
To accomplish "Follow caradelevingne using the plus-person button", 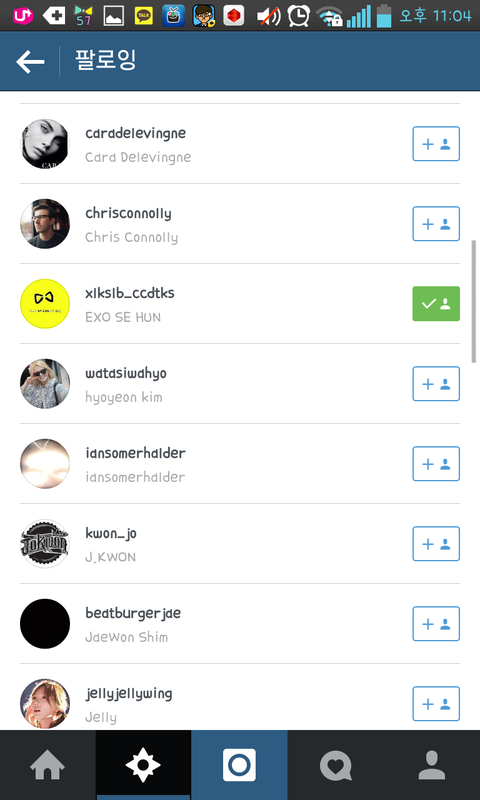I will pos(436,144).
